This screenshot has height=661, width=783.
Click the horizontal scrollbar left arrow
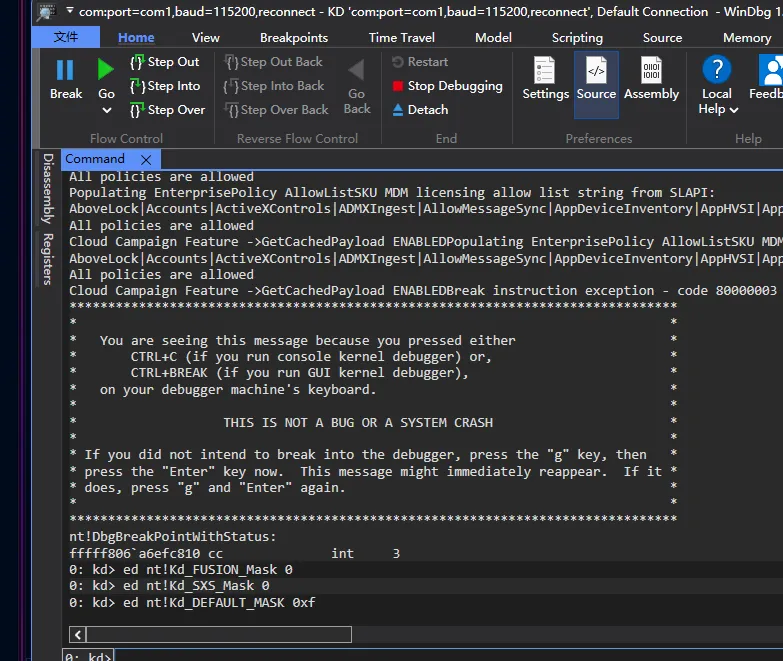click(x=78, y=635)
